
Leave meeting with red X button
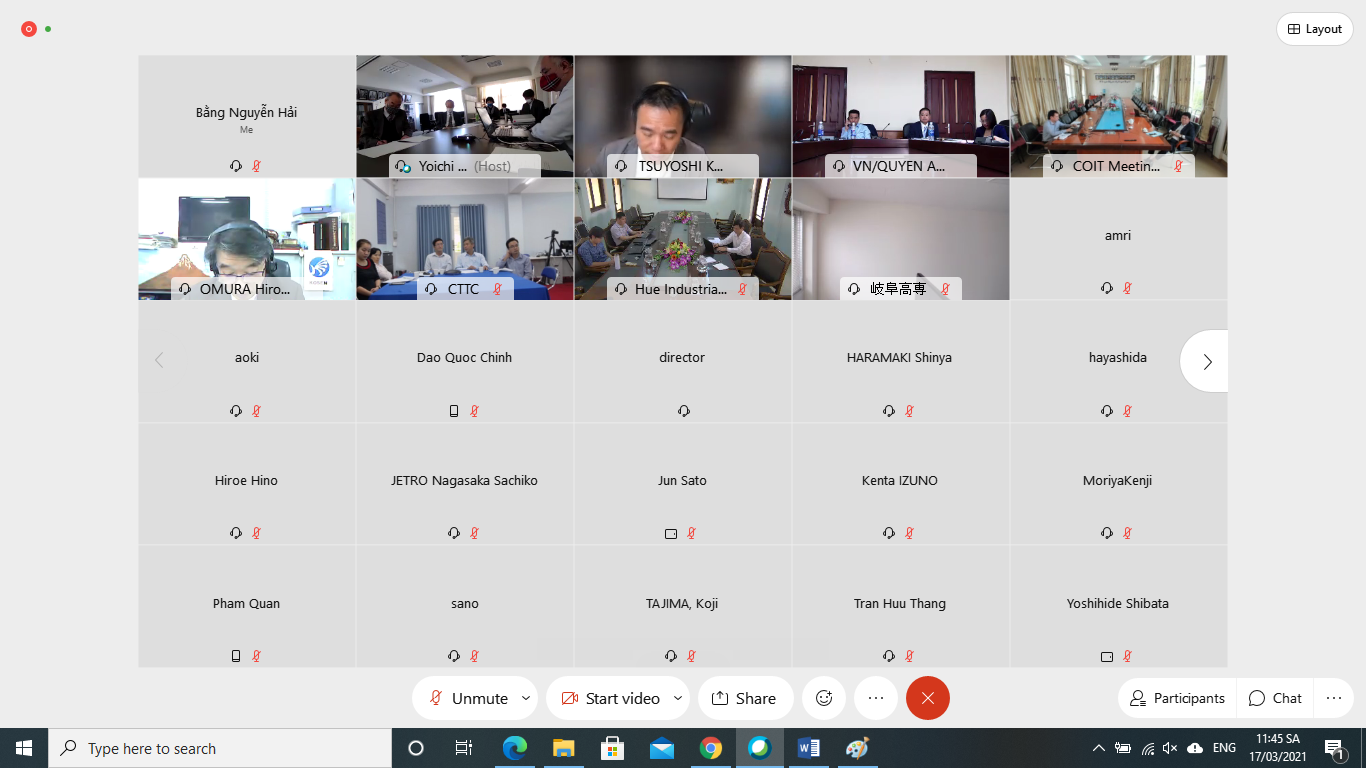[x=927, y=698]
